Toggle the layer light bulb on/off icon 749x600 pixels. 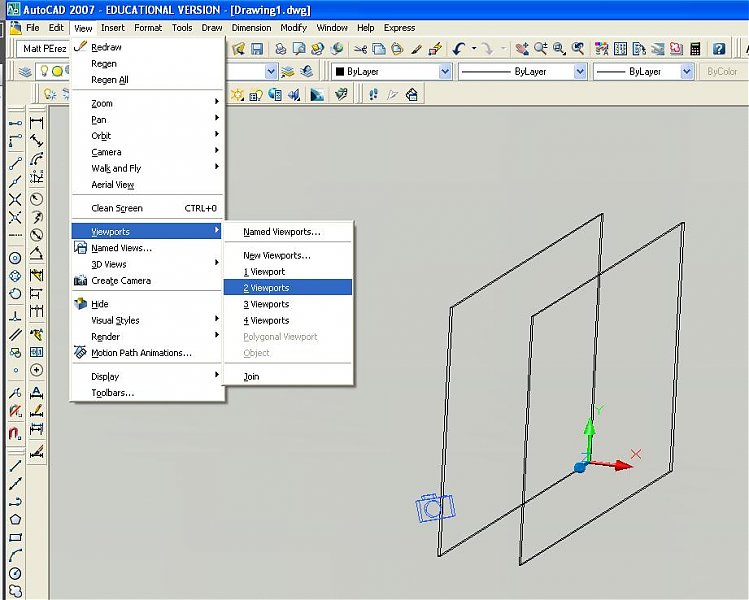[44, 72]
